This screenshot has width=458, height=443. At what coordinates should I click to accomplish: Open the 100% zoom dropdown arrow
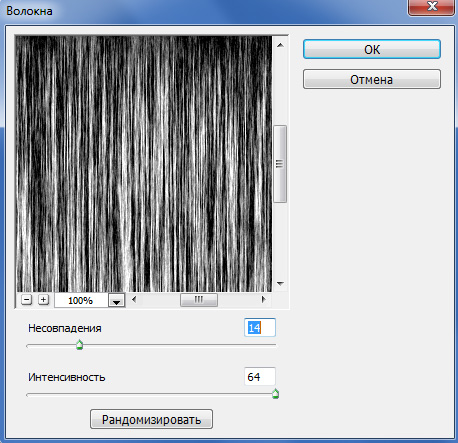tap(116, 300)
